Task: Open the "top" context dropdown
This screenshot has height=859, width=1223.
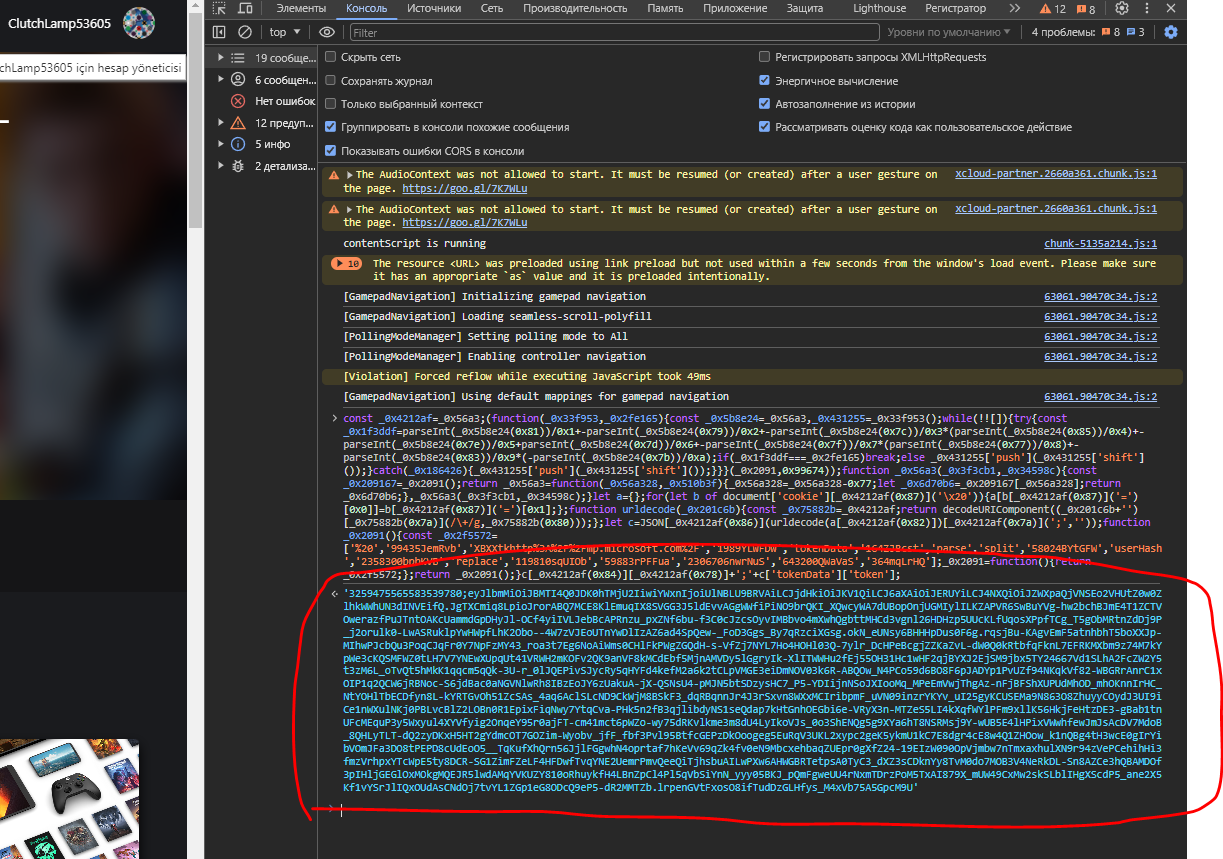Action: pos(284,32)
